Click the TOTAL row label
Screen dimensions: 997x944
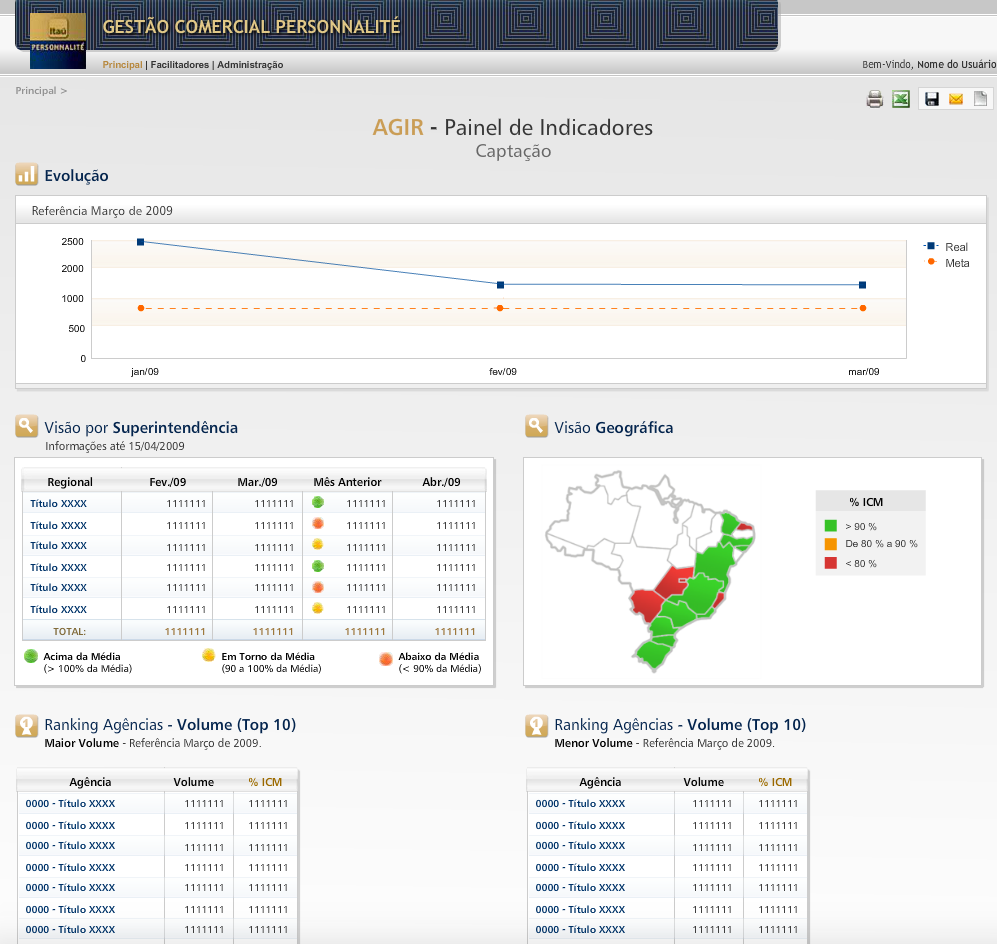69,631
